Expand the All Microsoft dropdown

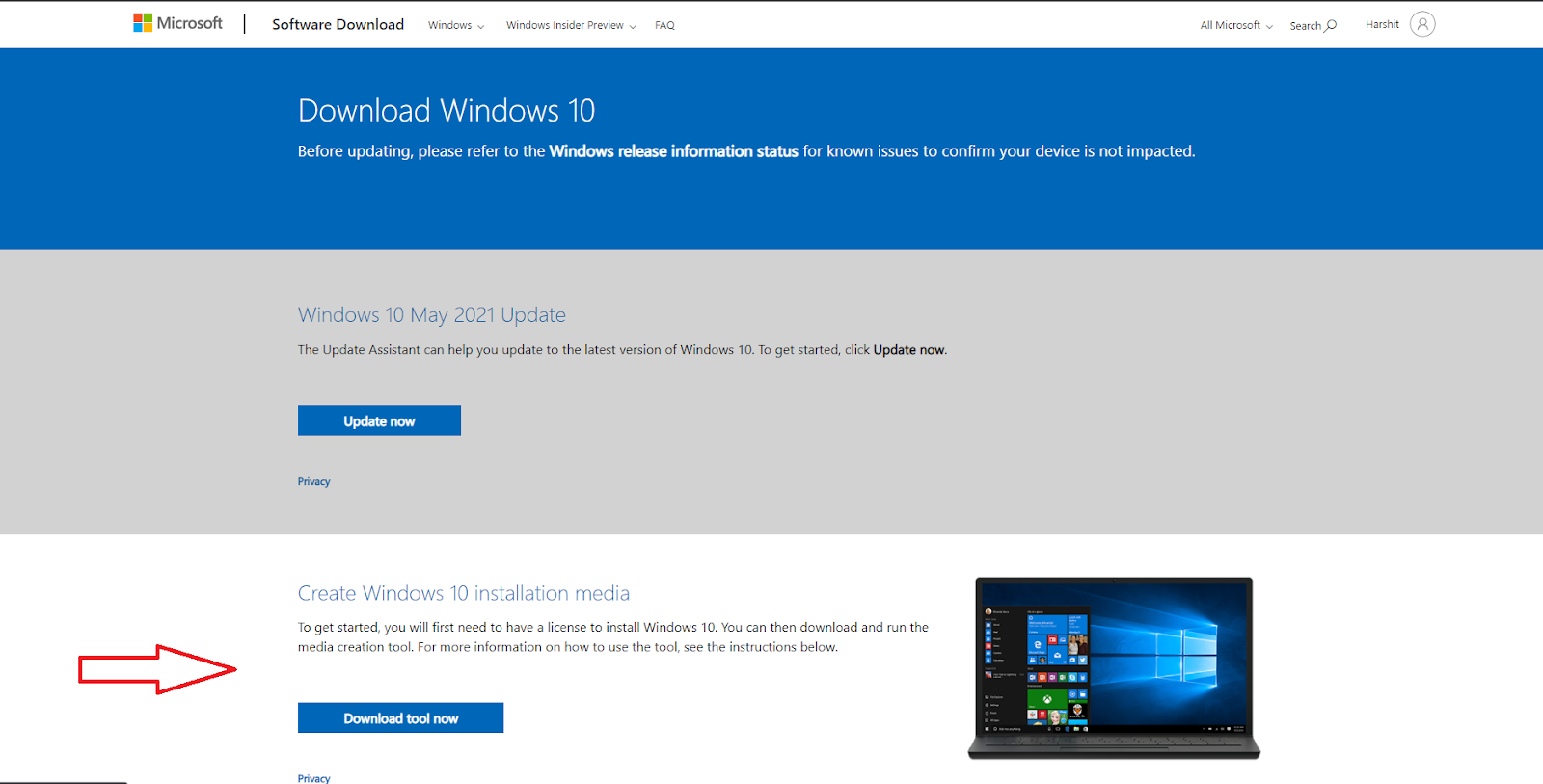pyautogui.click(x=1235, y=26)
